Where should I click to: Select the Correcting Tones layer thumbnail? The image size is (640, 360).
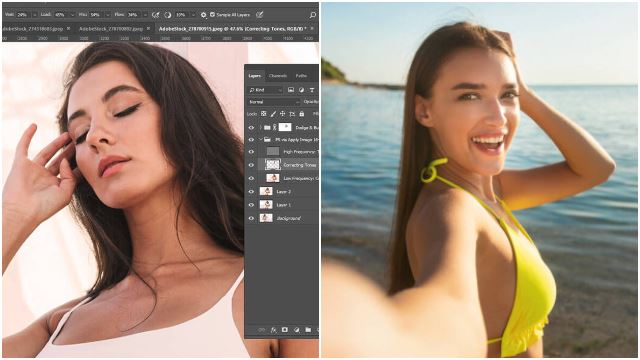coord(273,164)
